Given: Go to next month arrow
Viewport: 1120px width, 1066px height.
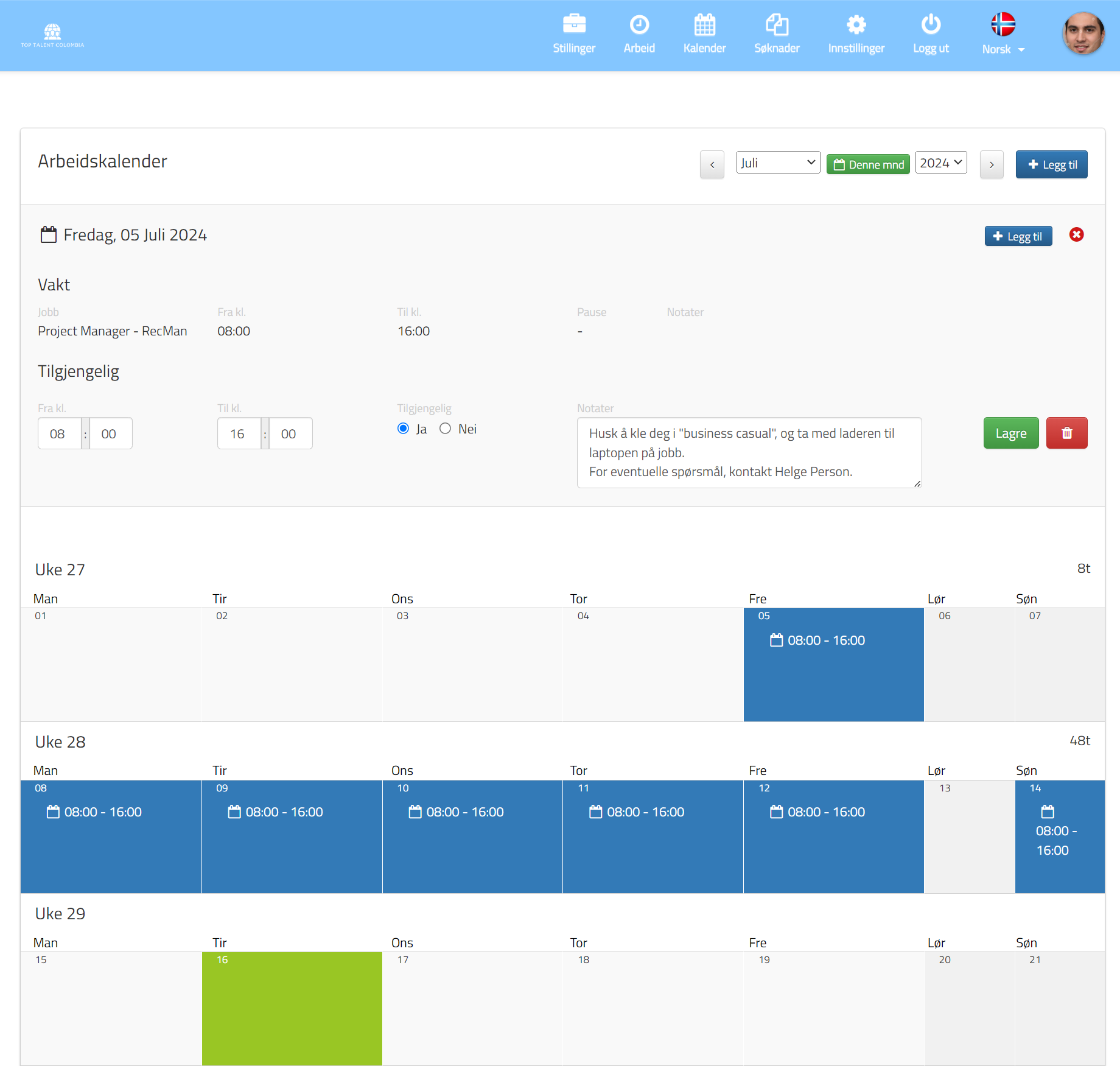Looking at the screenshot, I should [x=991, y=164].
